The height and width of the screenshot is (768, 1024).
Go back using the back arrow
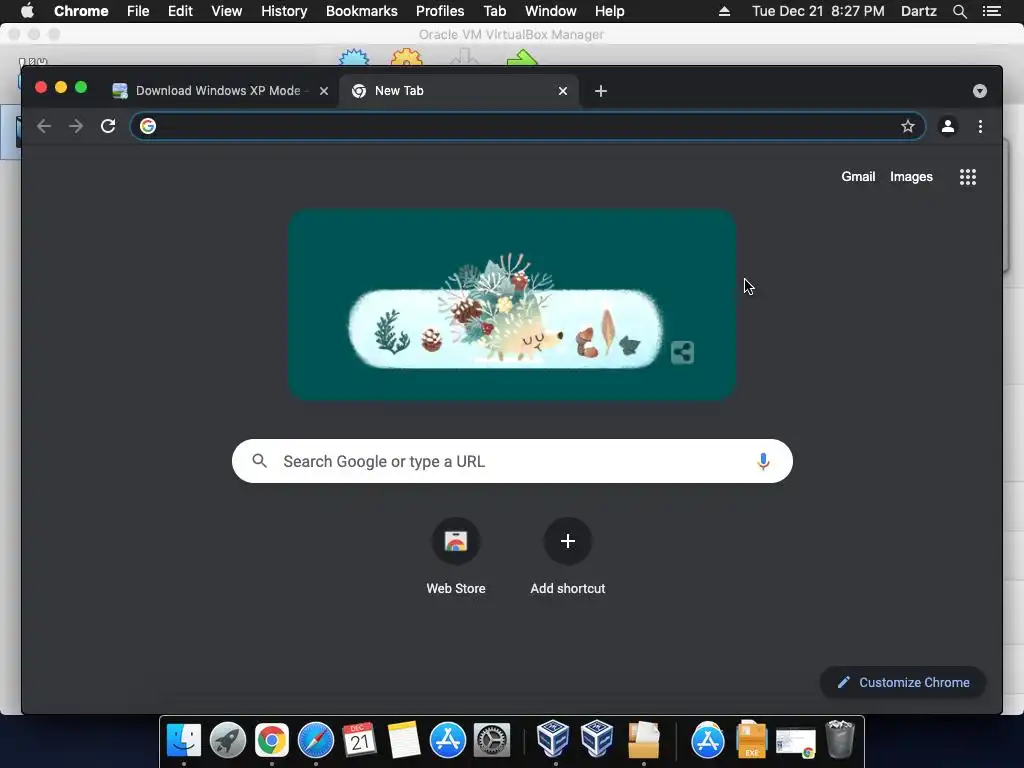click(44, 126)
